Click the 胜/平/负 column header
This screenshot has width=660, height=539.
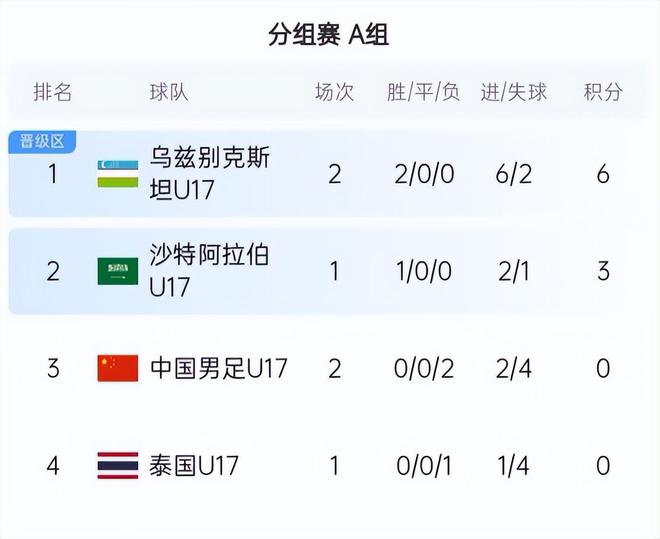pos(423,93)
